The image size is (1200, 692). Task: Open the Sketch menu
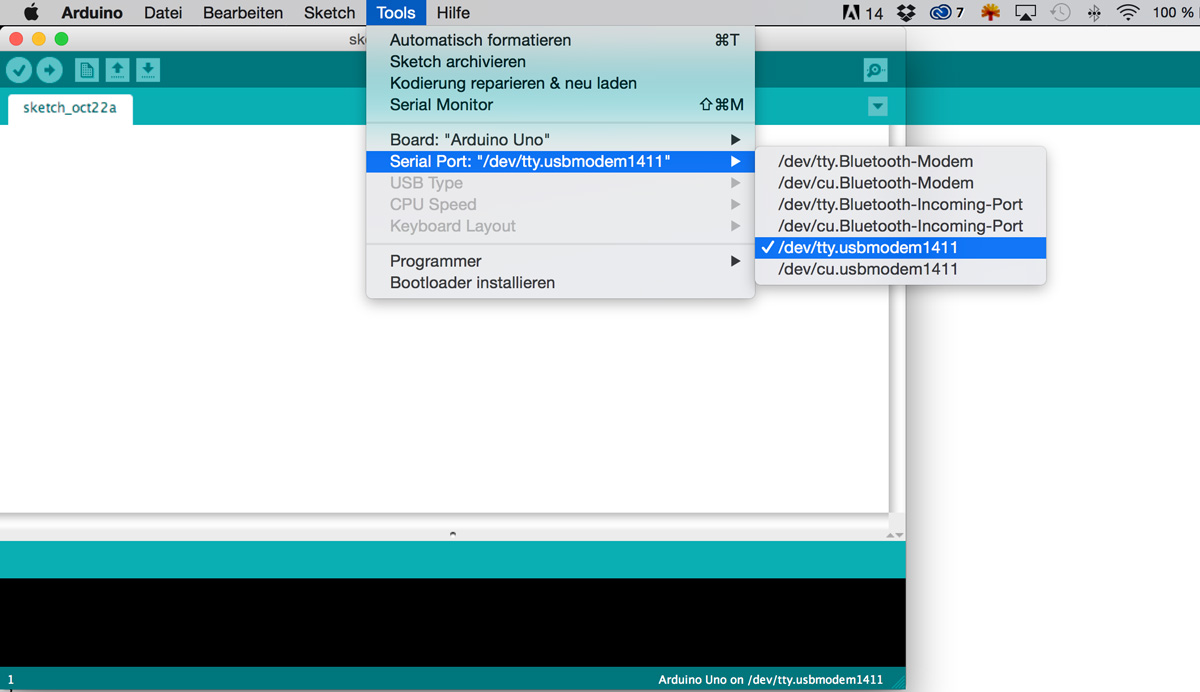coord(329,13)
